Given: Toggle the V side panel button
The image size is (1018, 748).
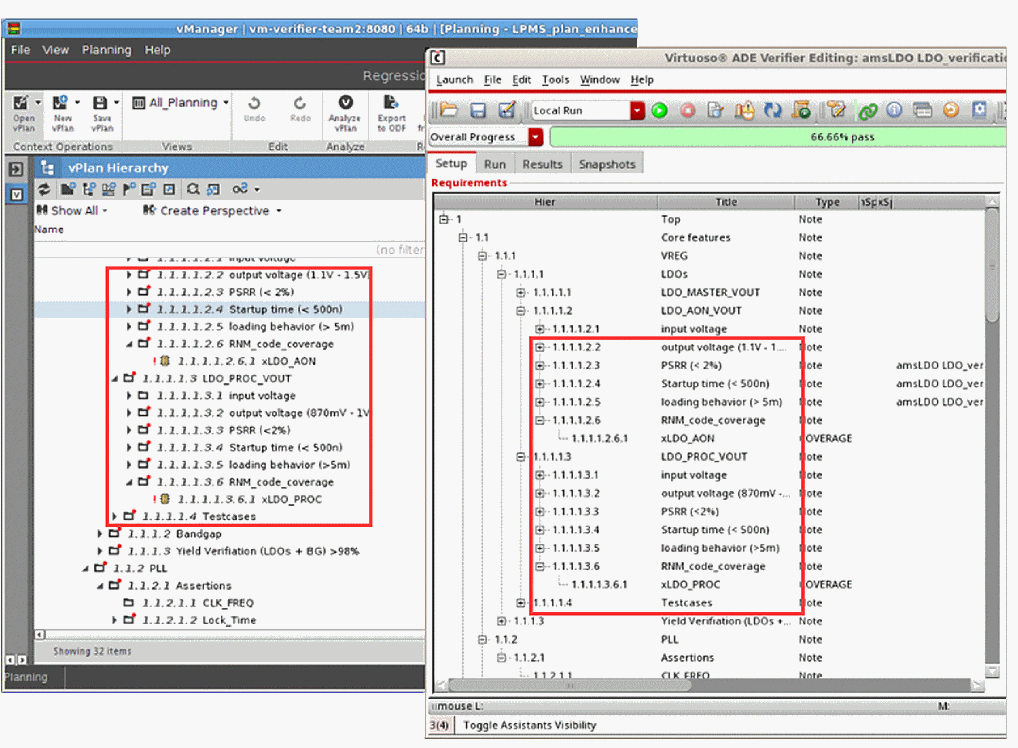Looking at the screenshot, I should pyautogui.click(x=16, y=194).
